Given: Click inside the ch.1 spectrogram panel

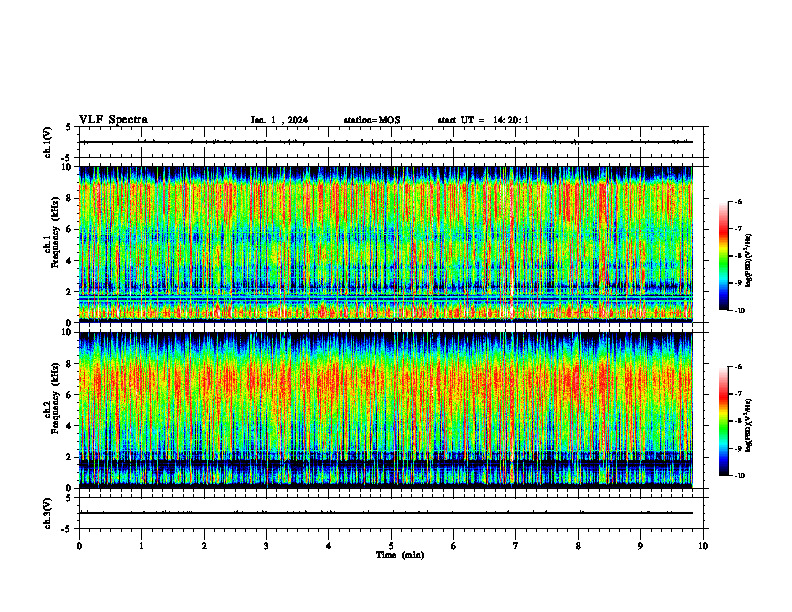Looking at the screenshot, I should pos(386,244).
